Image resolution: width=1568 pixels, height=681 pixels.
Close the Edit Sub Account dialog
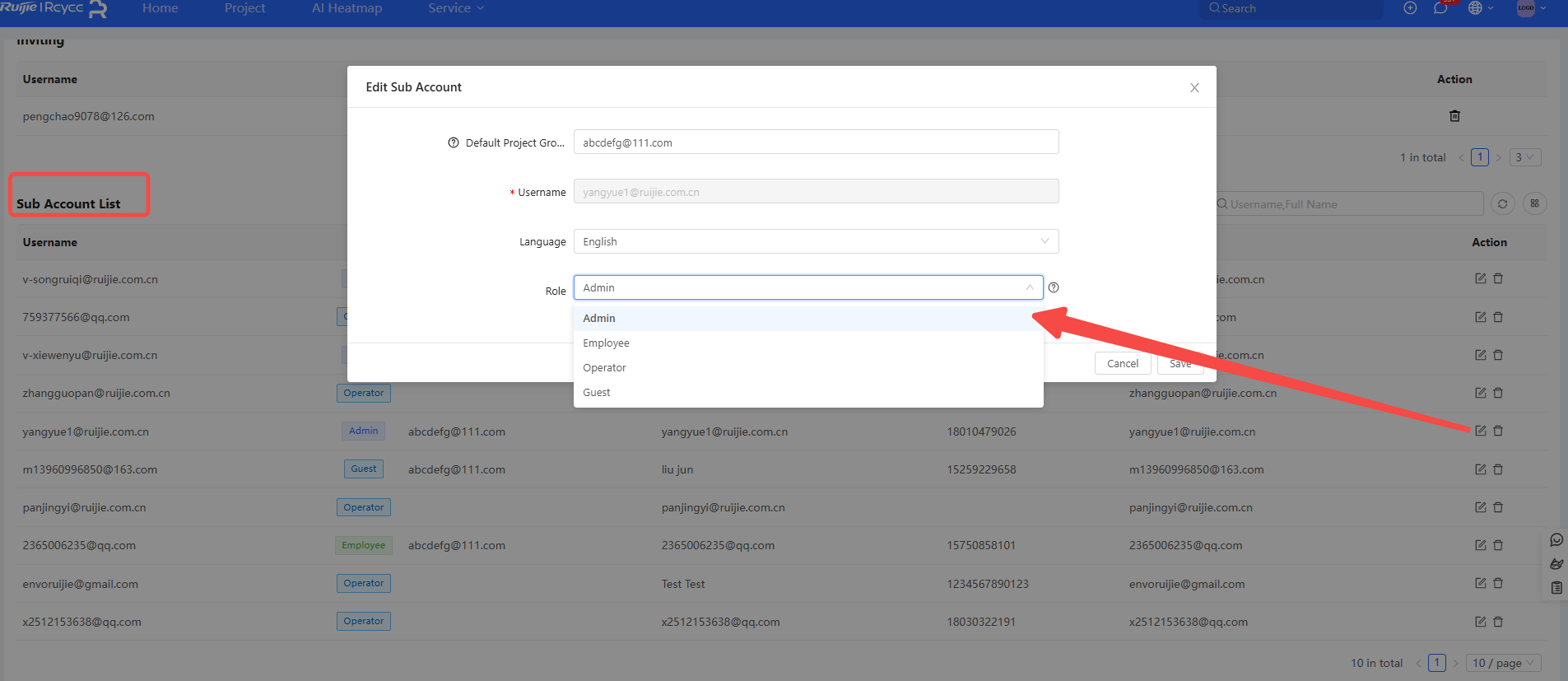pyautogui.click(x=1194, y=87)
